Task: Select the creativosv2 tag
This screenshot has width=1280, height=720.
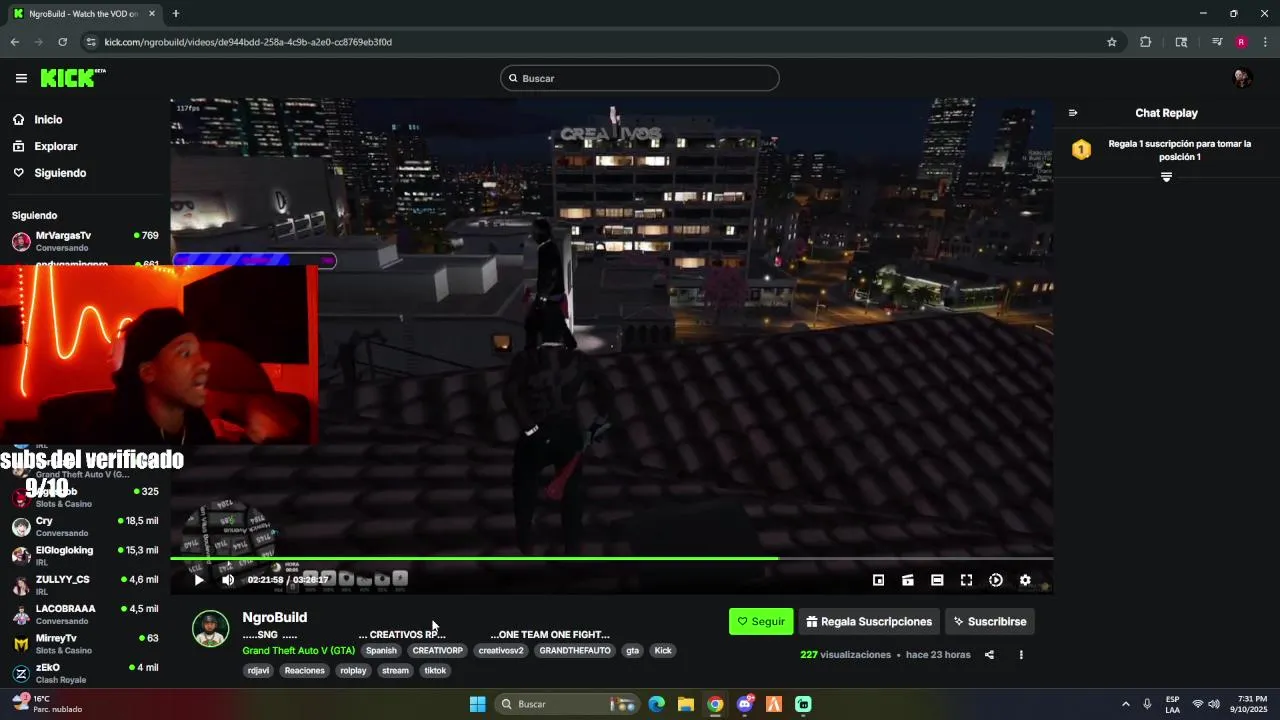Action: click(501, 650)
